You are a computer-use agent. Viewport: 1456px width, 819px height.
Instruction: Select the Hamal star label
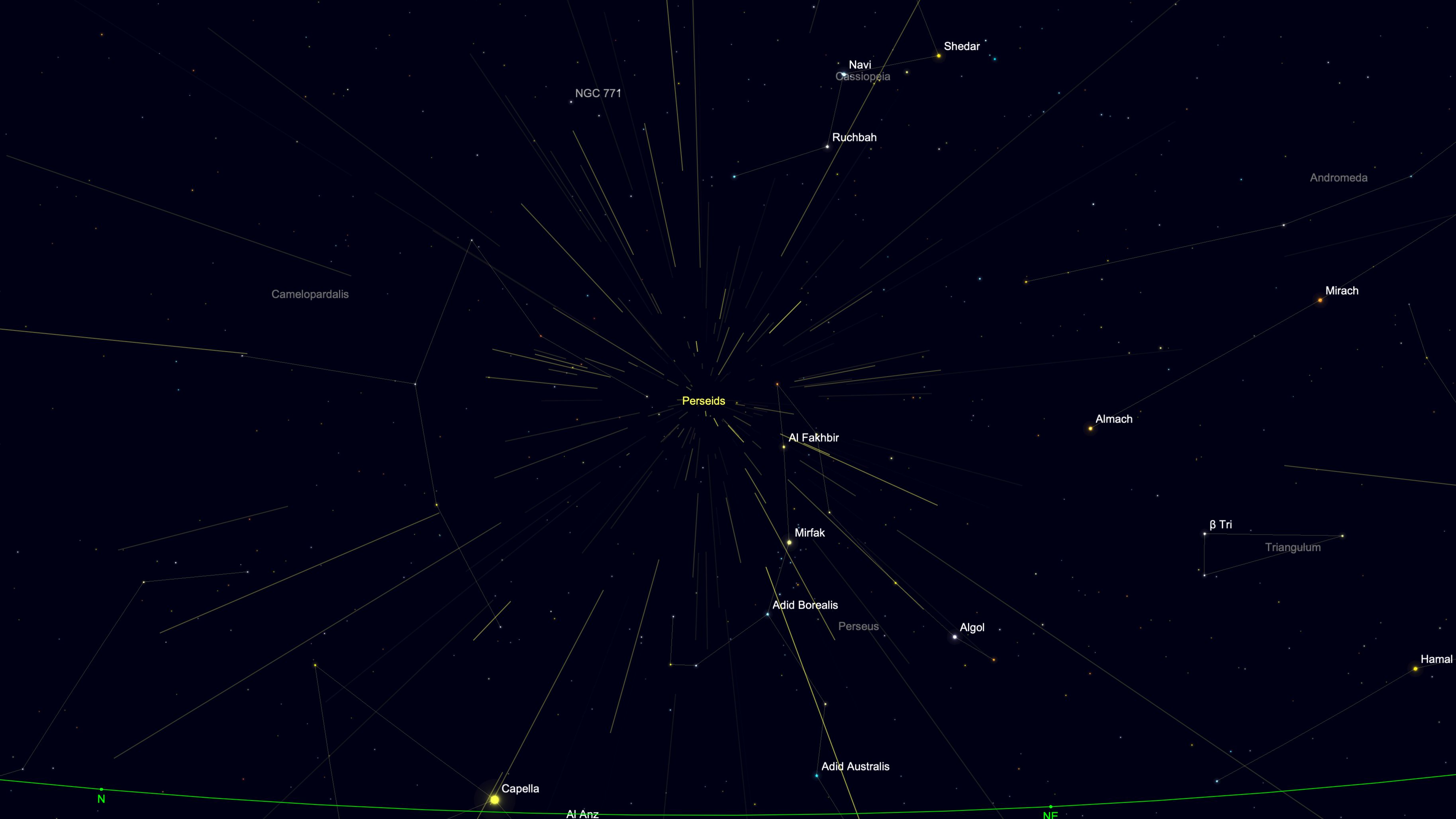point(1436,659)
